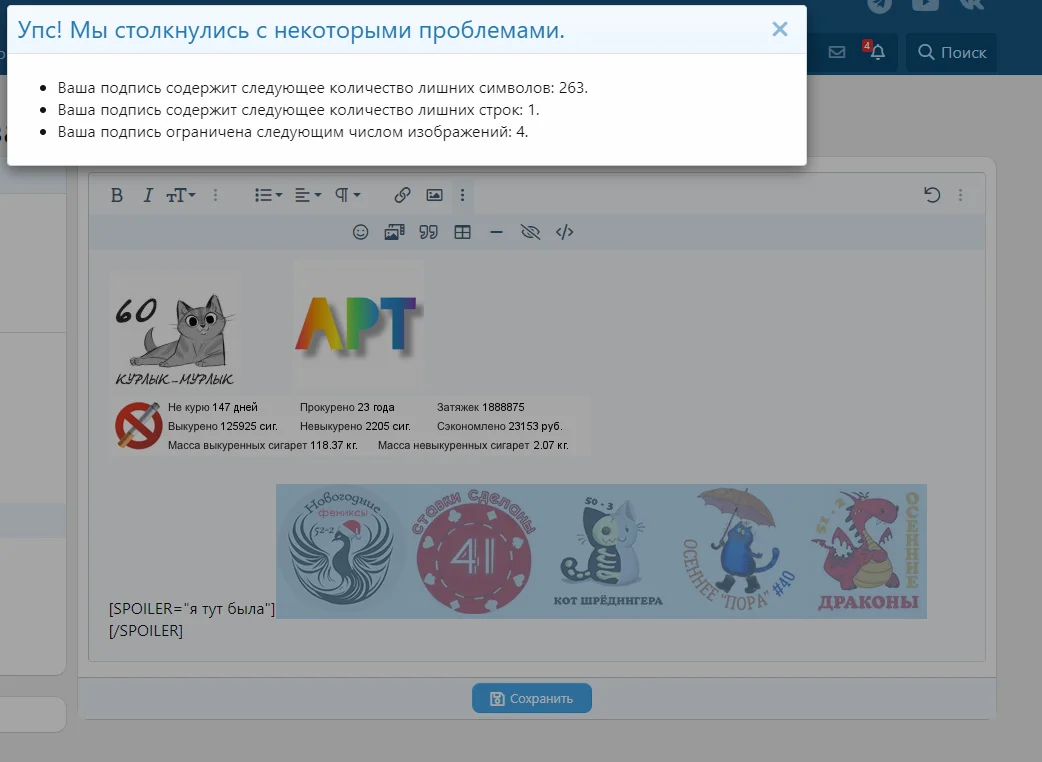The height and width of the screenshot is (762, 1042).
Task: Open the text alignment dropdown
Action: pos(308,195)
